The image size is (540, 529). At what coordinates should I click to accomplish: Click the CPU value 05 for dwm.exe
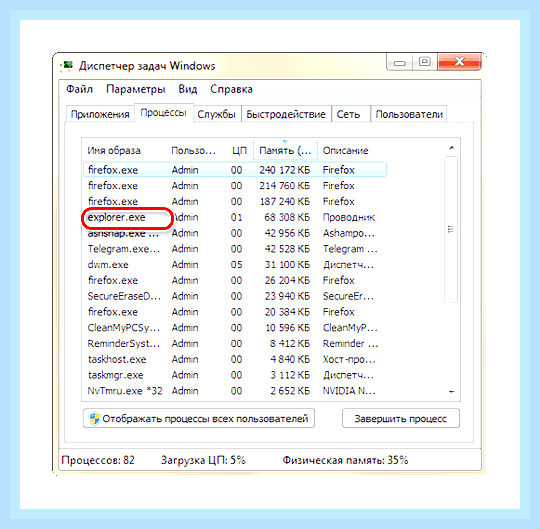point(236,264)
